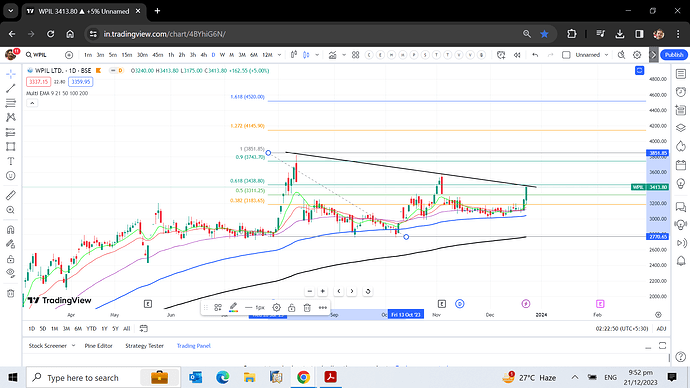Select the Fib retracement tool
The width and height of the screenshot is (690, 388).
click(x=11, y=103)
